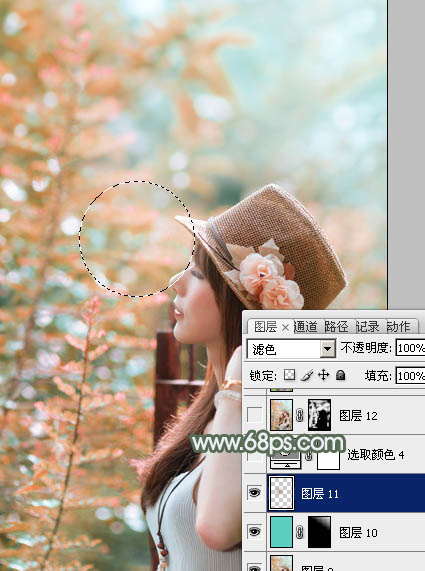
Task: Click the lock transparent pixels icon
Action: pos(289,375)
